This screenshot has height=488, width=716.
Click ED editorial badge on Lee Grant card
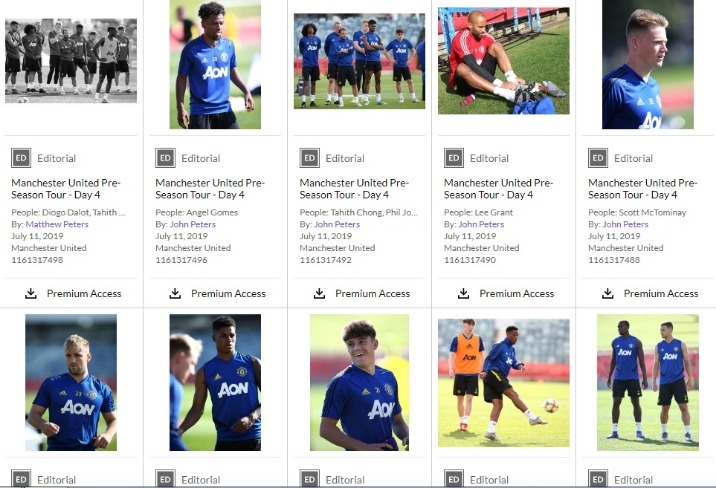[454, 158]
